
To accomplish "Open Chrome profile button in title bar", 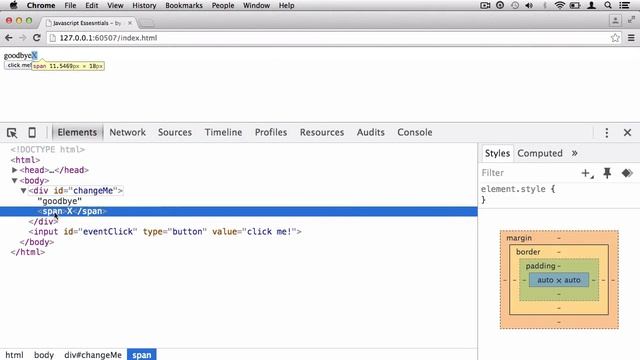I will 615,20.
